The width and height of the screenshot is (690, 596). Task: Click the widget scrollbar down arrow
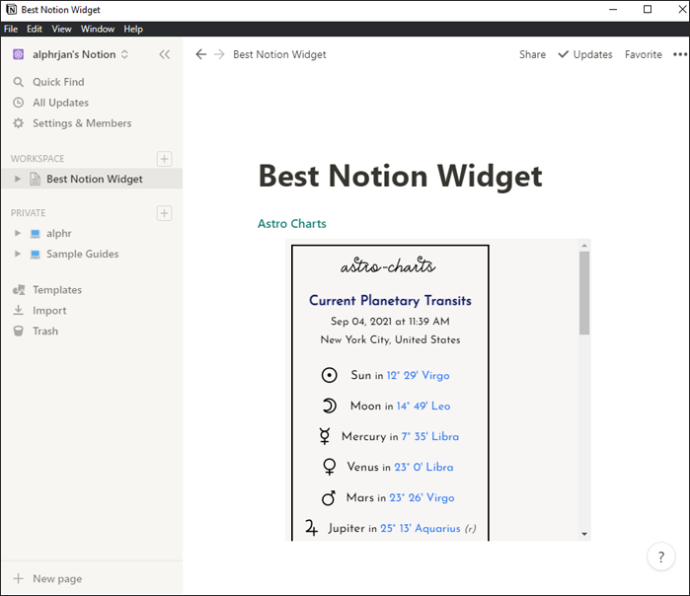click(x=584, y=534)
